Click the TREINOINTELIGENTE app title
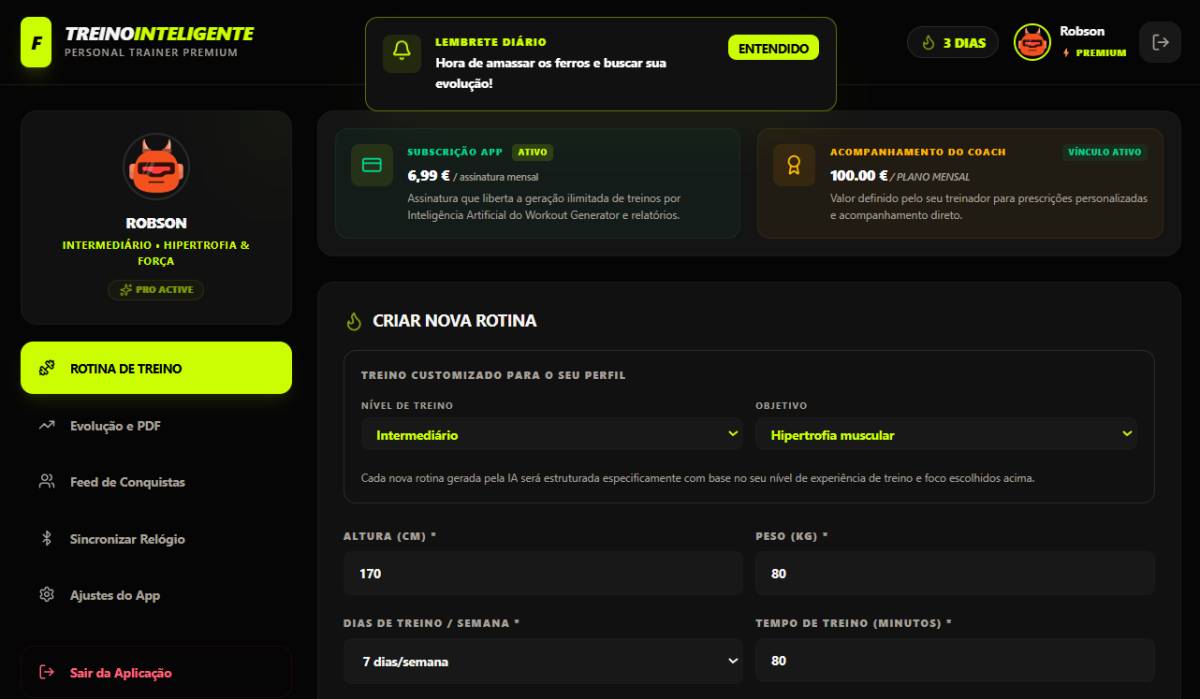This screenshot has height=699, width=1200. click(x=159, y=34)
